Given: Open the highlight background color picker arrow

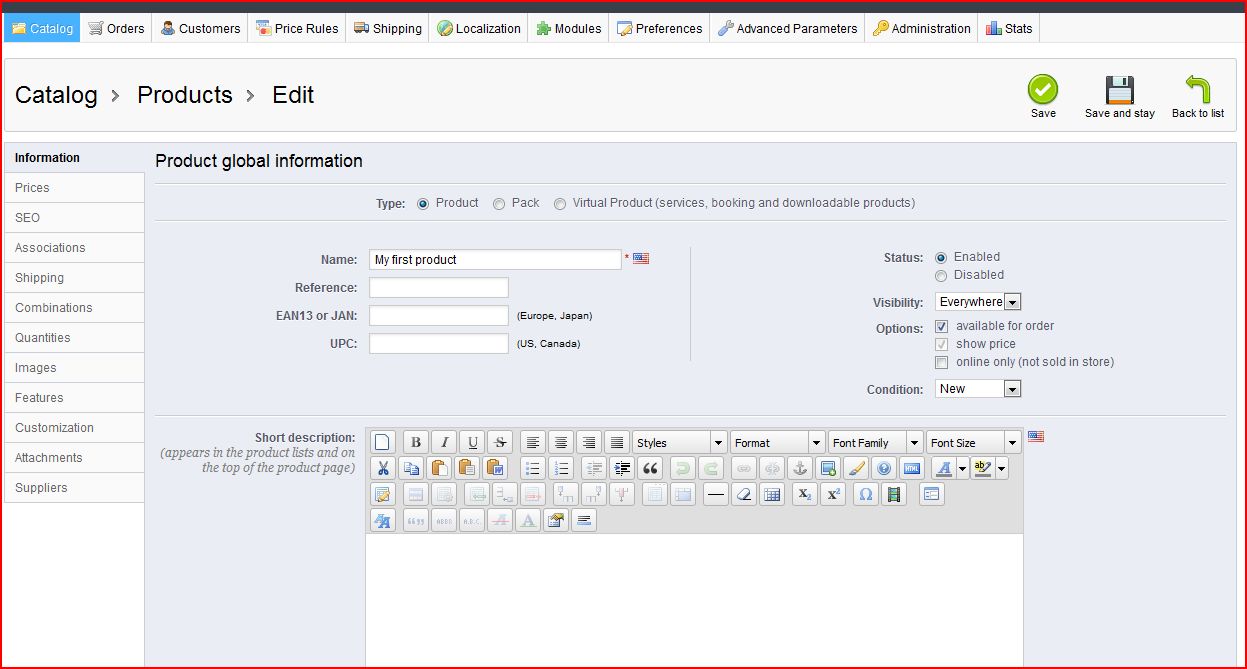Looking at the screenshot, I should [x=1002, y=468].
